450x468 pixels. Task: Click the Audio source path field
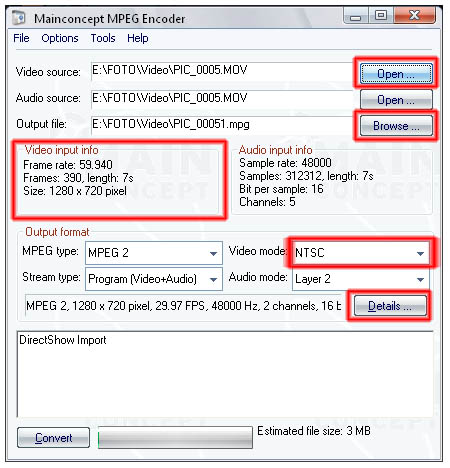(222, 99)
